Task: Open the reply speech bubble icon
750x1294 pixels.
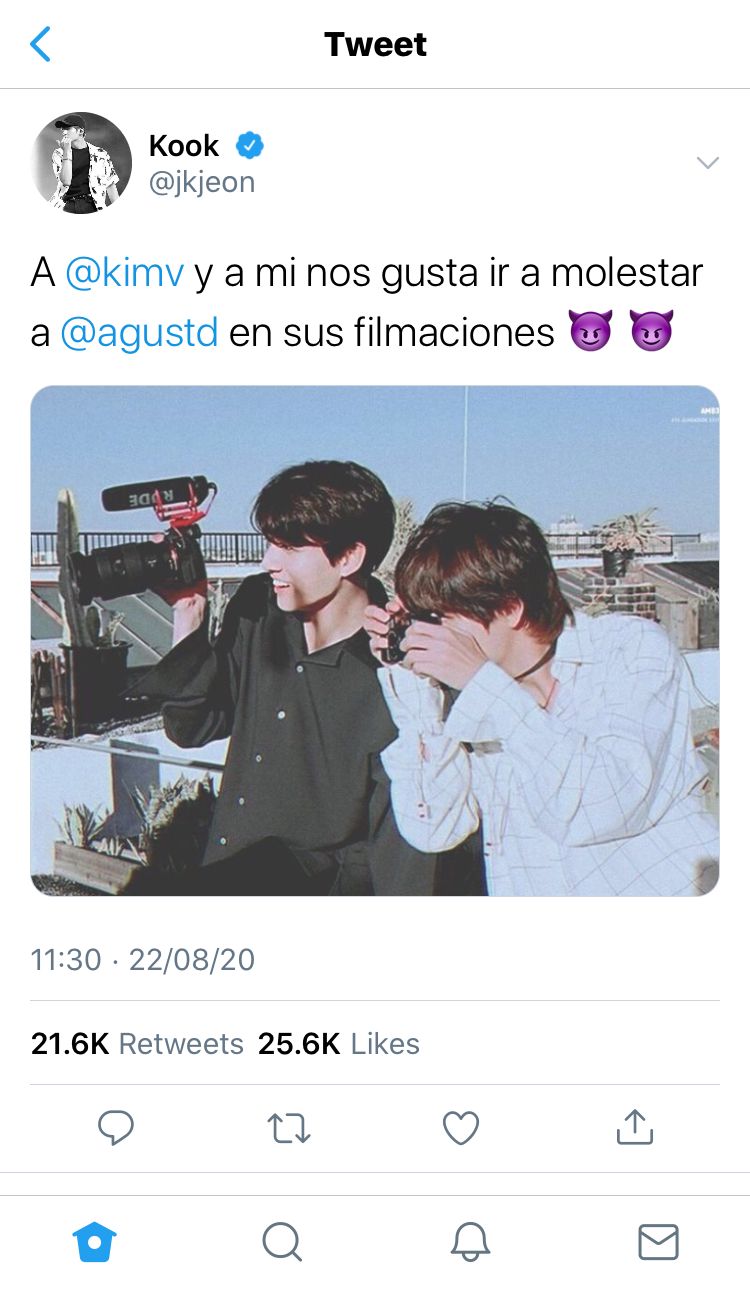Action: (116, 1128)
